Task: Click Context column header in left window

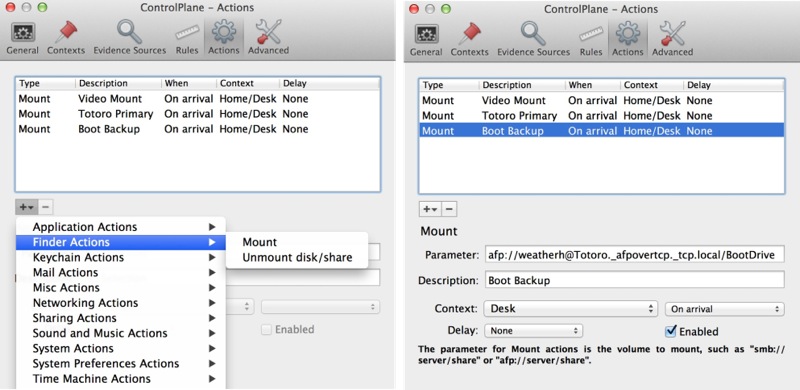Action: pos(247,83)
